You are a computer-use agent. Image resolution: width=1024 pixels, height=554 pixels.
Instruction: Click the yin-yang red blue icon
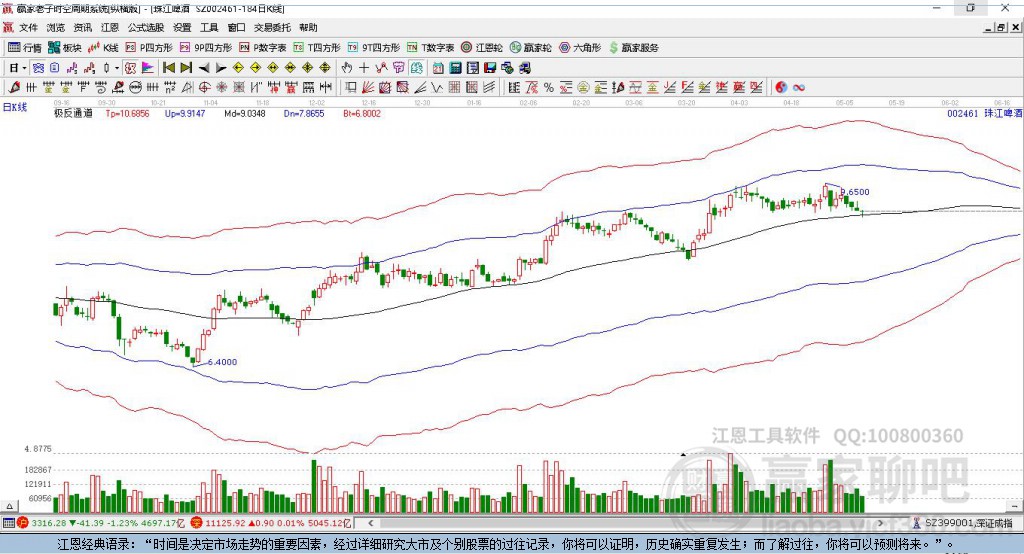coord(781,87)
